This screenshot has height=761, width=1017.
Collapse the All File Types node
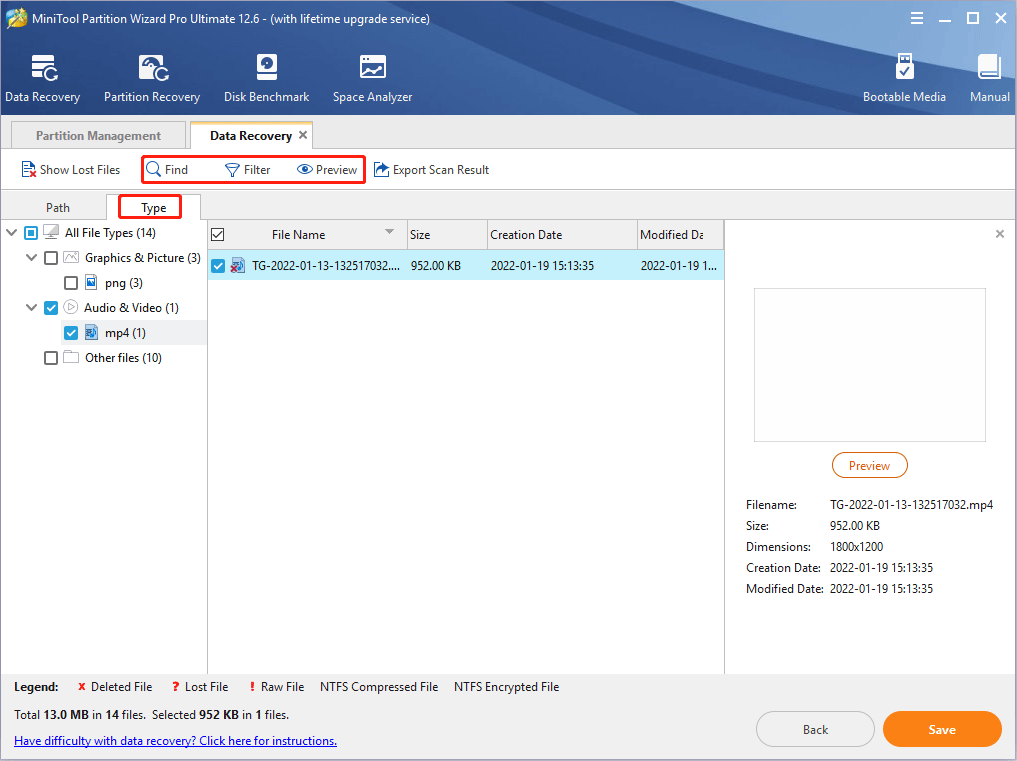[12, 232]
